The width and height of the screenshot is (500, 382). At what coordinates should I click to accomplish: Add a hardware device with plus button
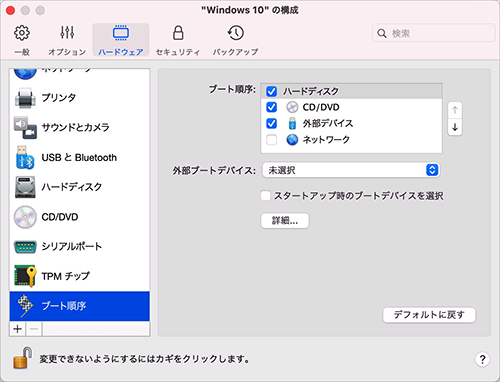point(18,329)
